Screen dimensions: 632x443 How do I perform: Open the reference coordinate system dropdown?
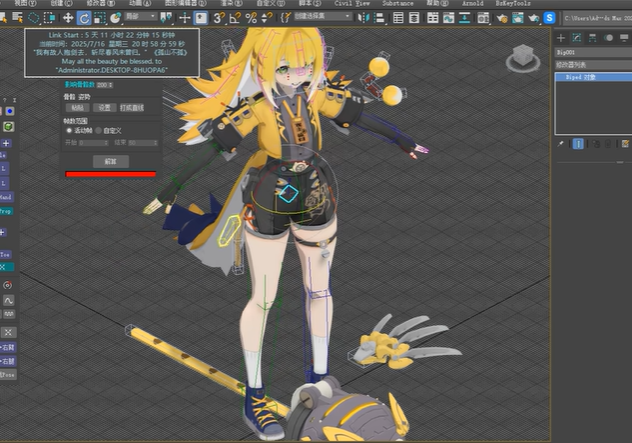click(x=140, y=17)
